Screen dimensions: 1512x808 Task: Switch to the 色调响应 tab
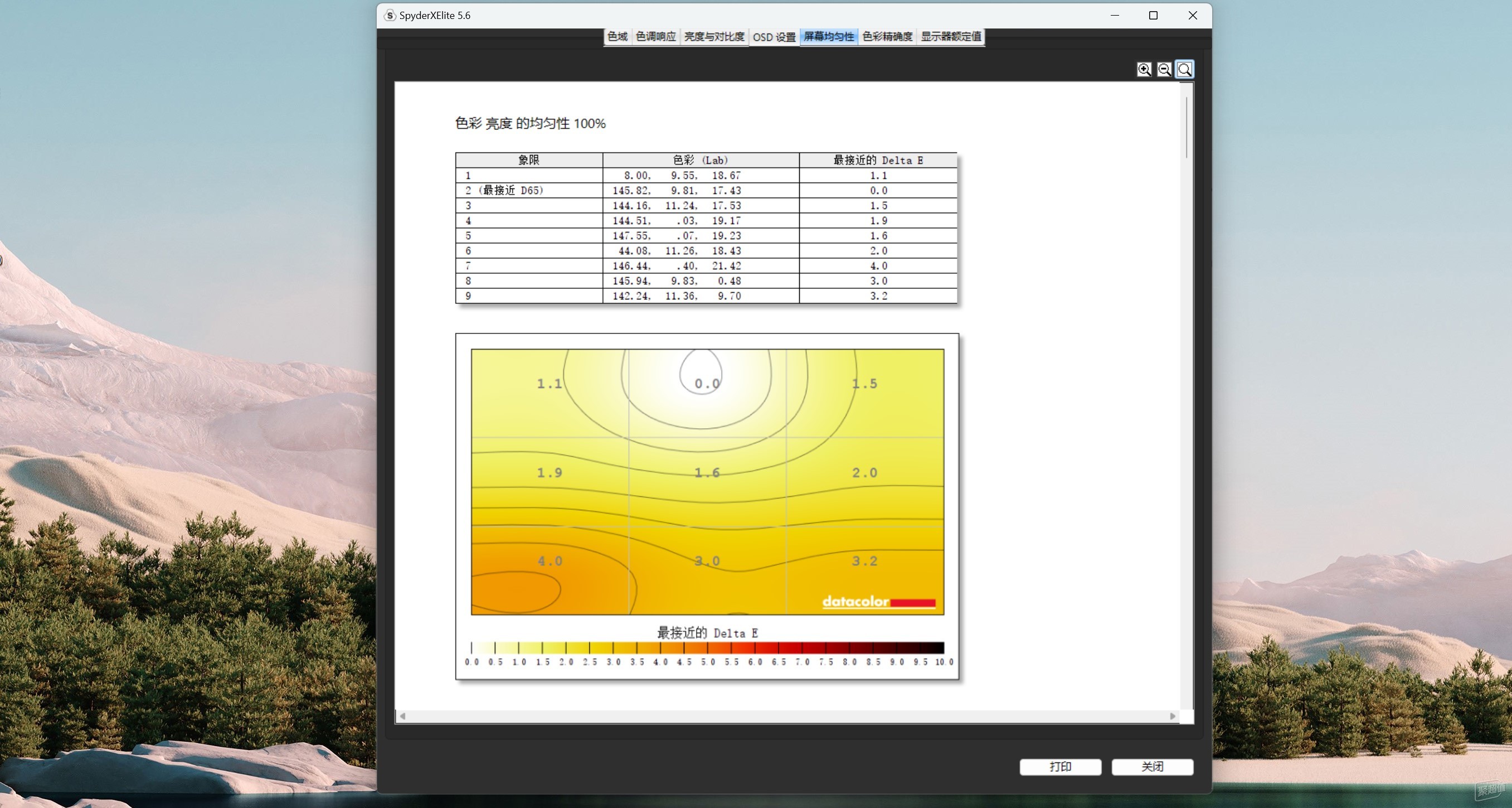pyautogui.click(x=655, y=36)
